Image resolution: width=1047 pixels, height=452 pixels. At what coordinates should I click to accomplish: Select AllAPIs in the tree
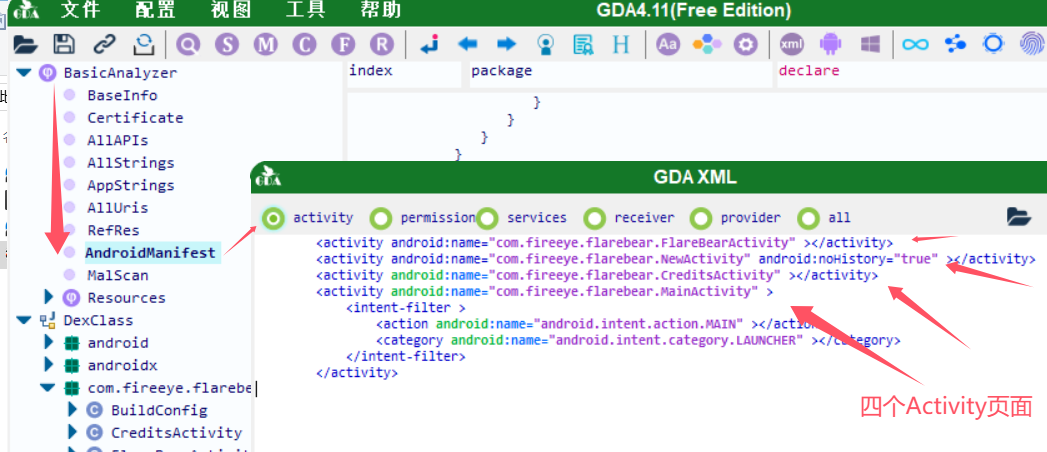(118, 141)
